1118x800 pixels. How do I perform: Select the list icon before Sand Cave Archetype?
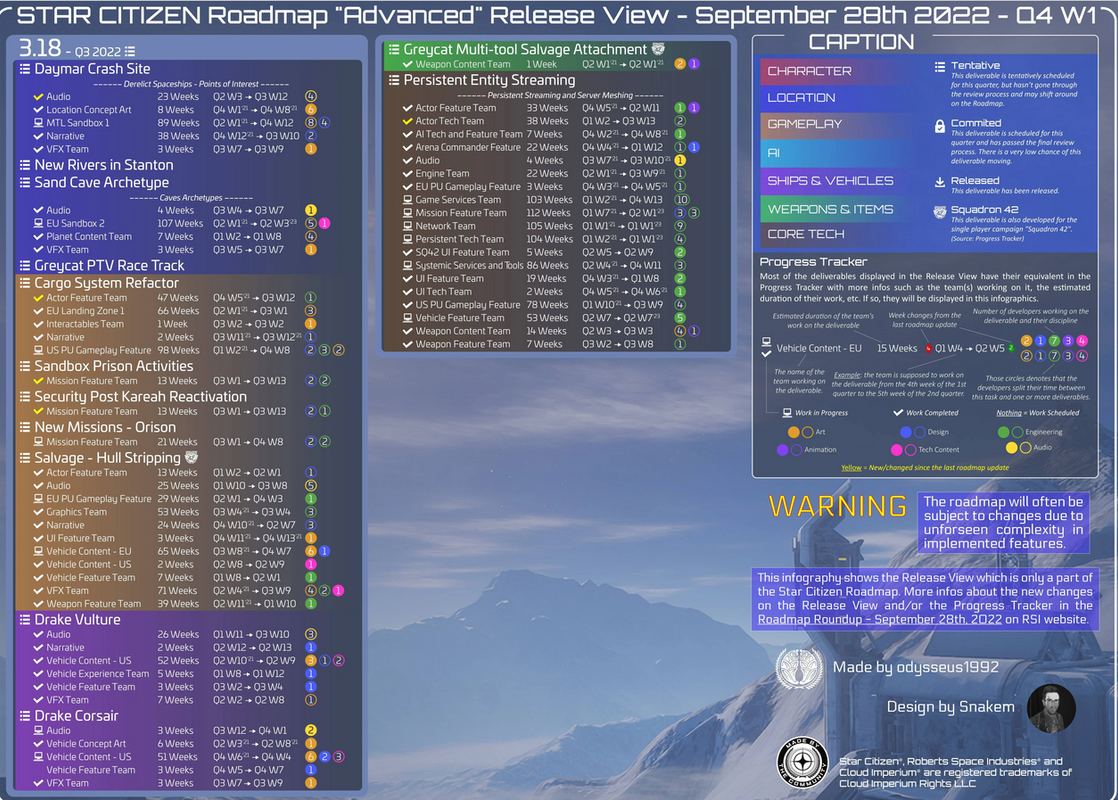25,183
